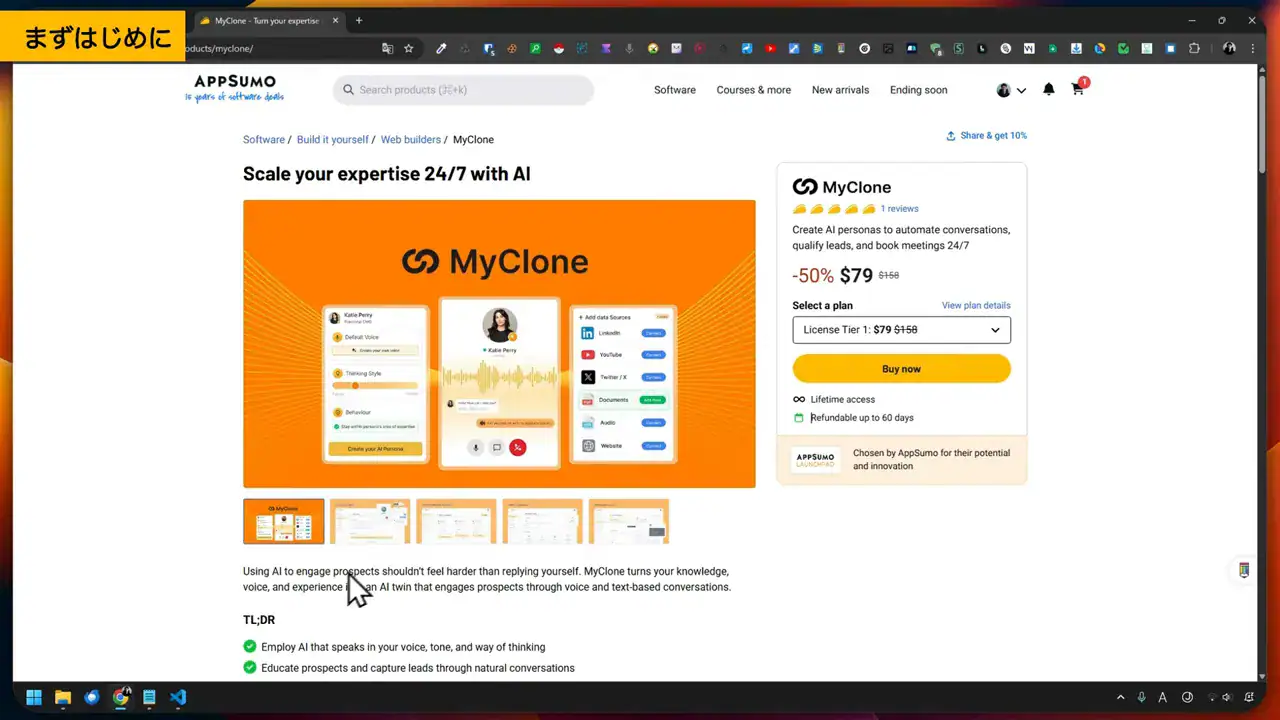1280x720 pixels.
Task: Click the Buy now button
Action: coord(901,368)
